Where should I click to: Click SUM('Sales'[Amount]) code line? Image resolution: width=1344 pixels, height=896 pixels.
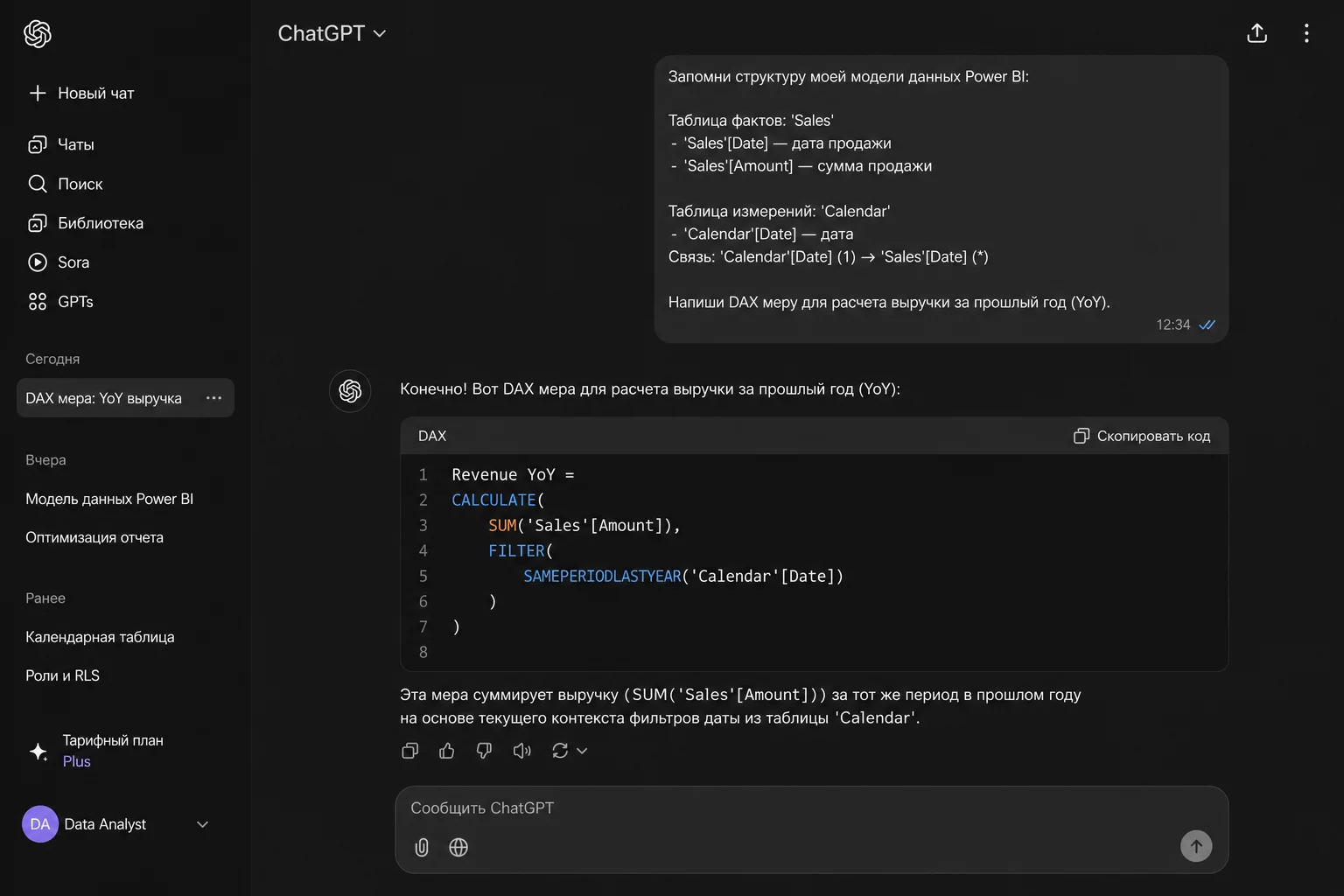pos(584,525)
